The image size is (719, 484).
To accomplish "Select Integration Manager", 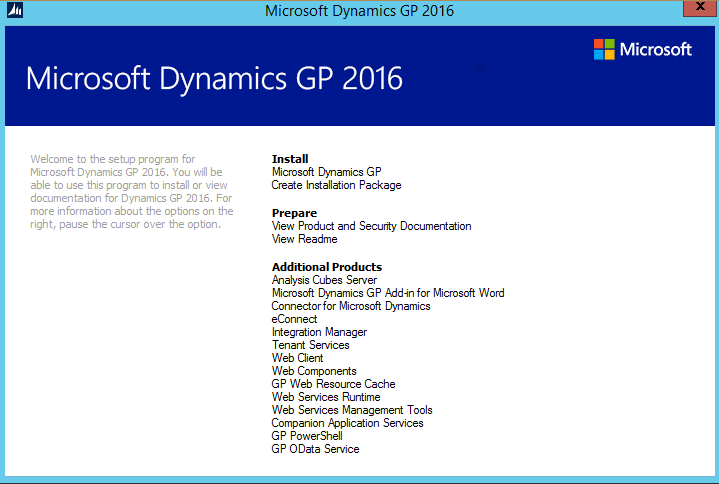I will tap(319, 332).
